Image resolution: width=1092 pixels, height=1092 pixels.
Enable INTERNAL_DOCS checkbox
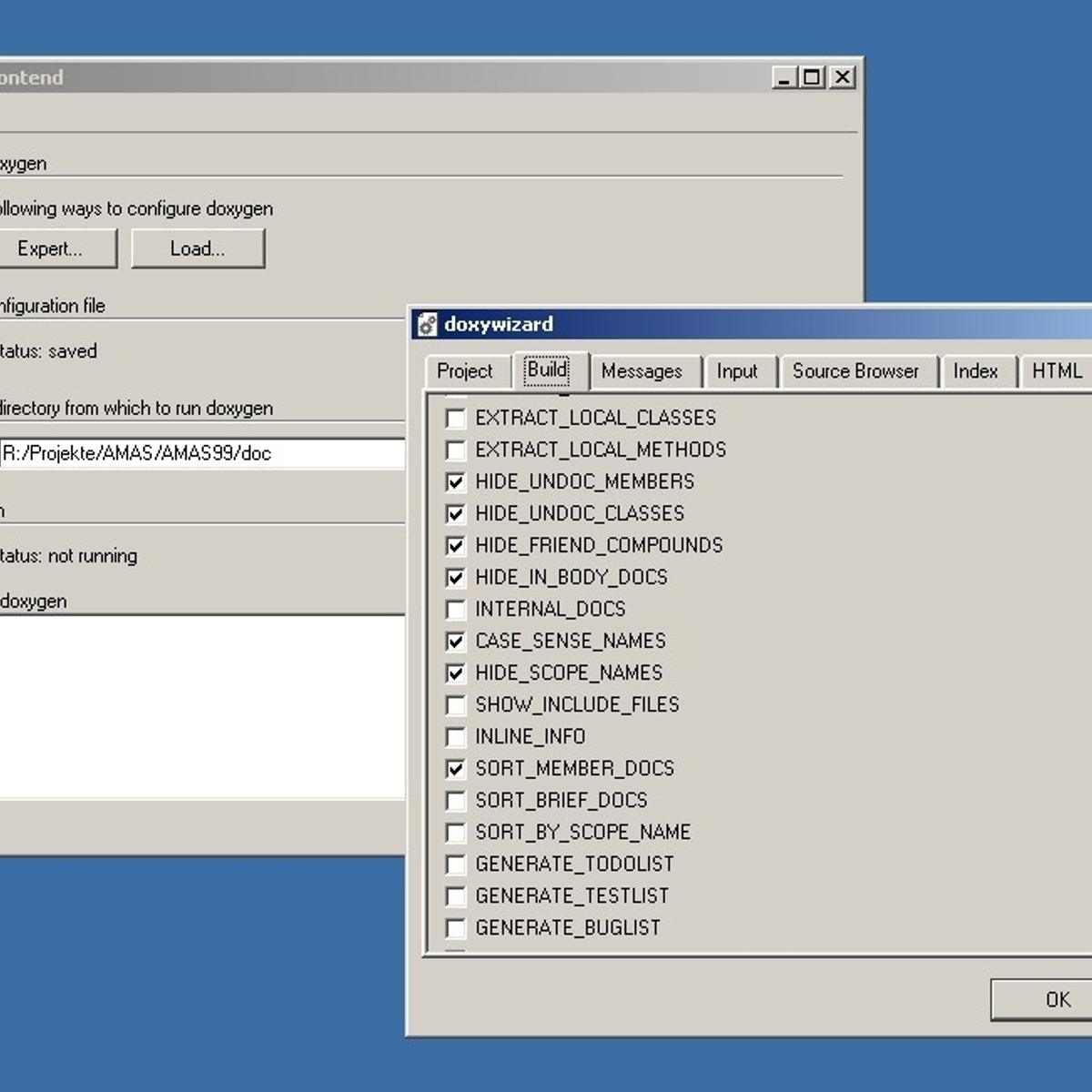pos(455,610)
